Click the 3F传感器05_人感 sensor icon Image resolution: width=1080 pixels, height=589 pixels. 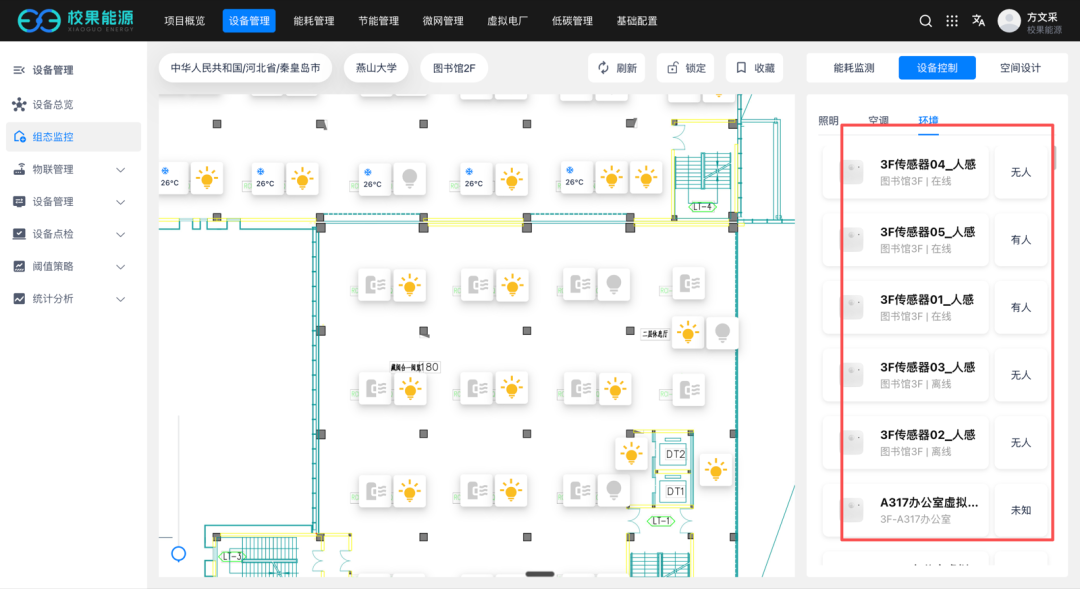point(853,239)
